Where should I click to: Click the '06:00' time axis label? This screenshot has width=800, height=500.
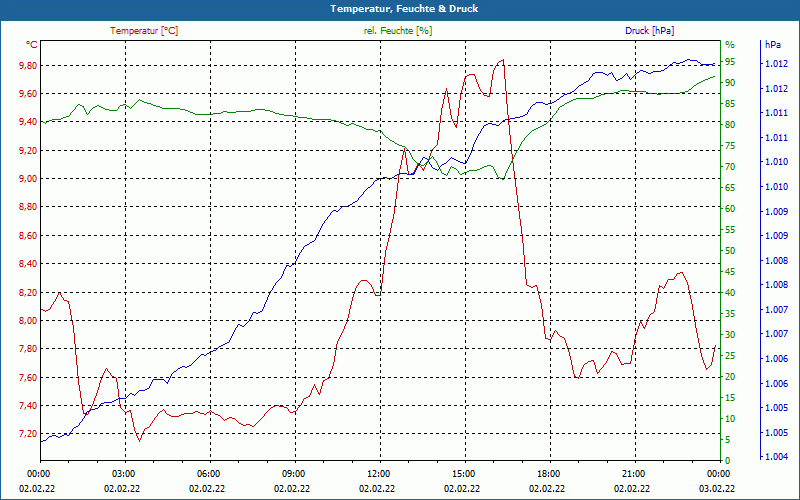click(x=207, y=473)
